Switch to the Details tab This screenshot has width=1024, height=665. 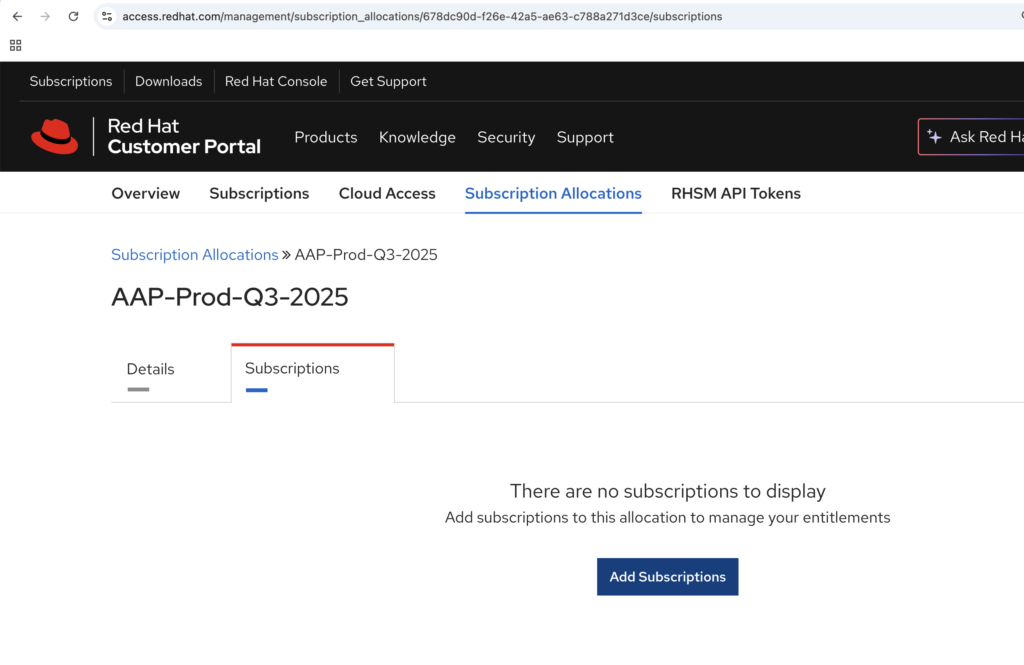150,369
